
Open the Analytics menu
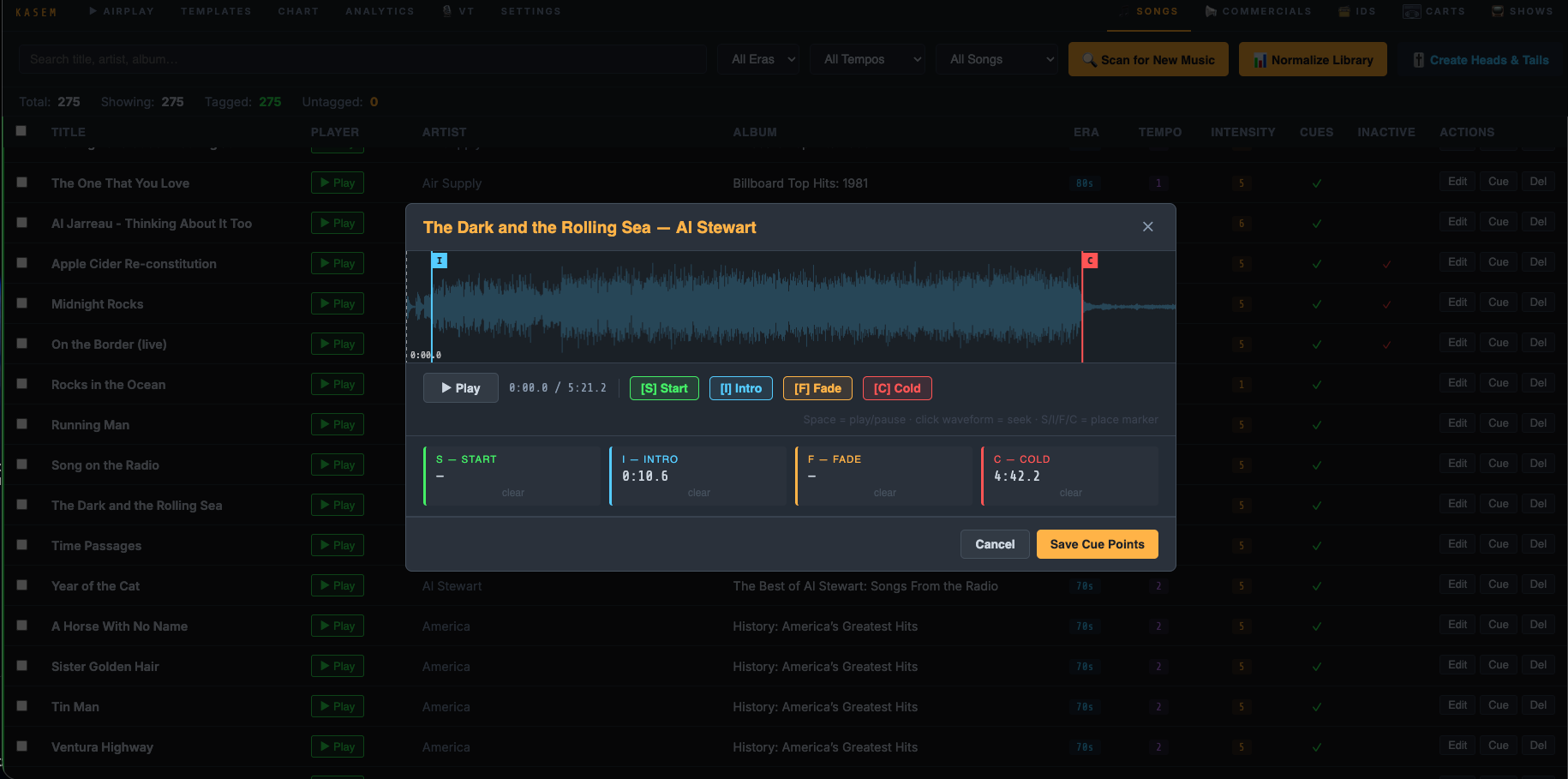(x=380, y=11)
